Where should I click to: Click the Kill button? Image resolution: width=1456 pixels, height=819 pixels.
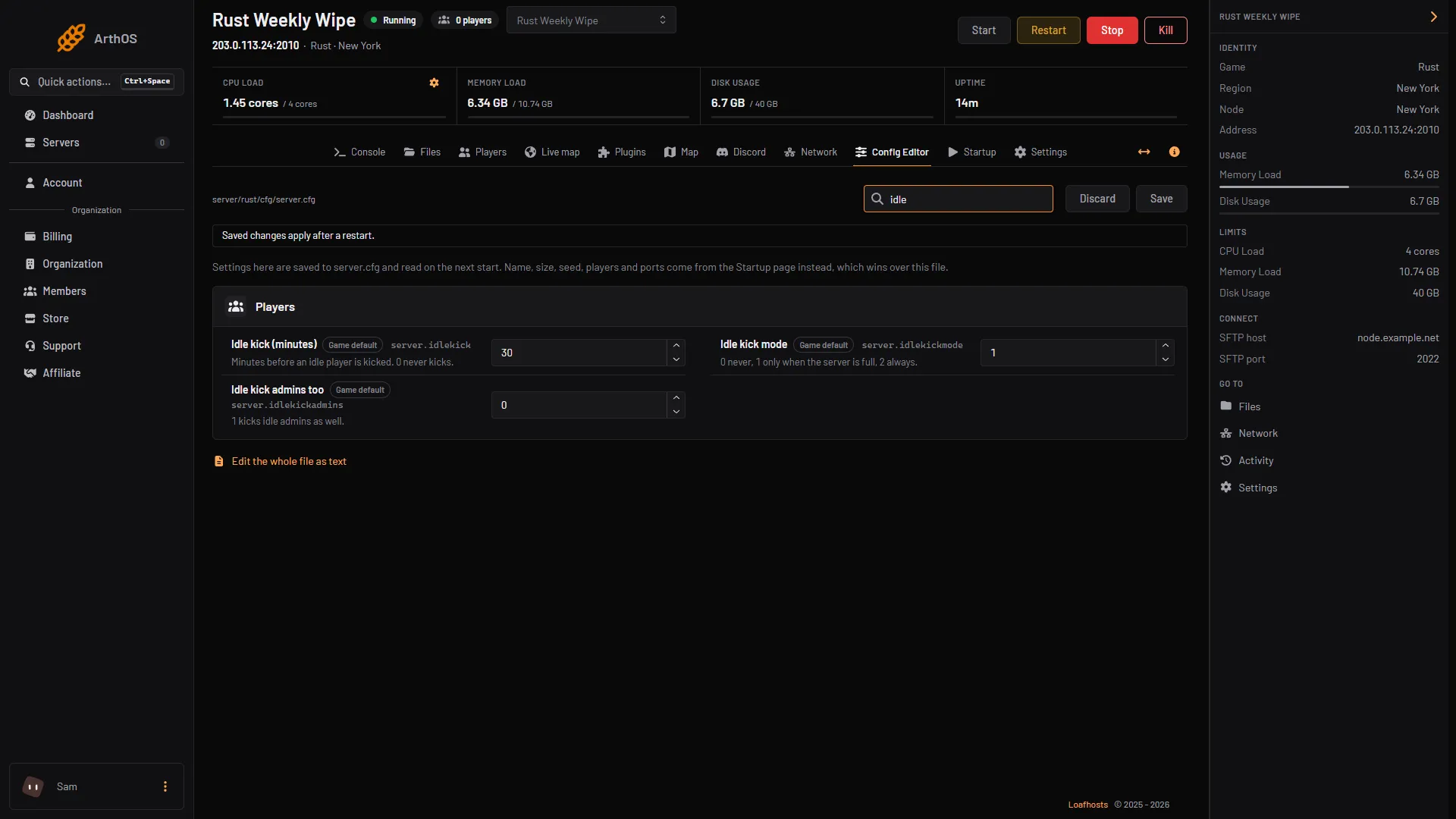click(x=1166, y=30)
